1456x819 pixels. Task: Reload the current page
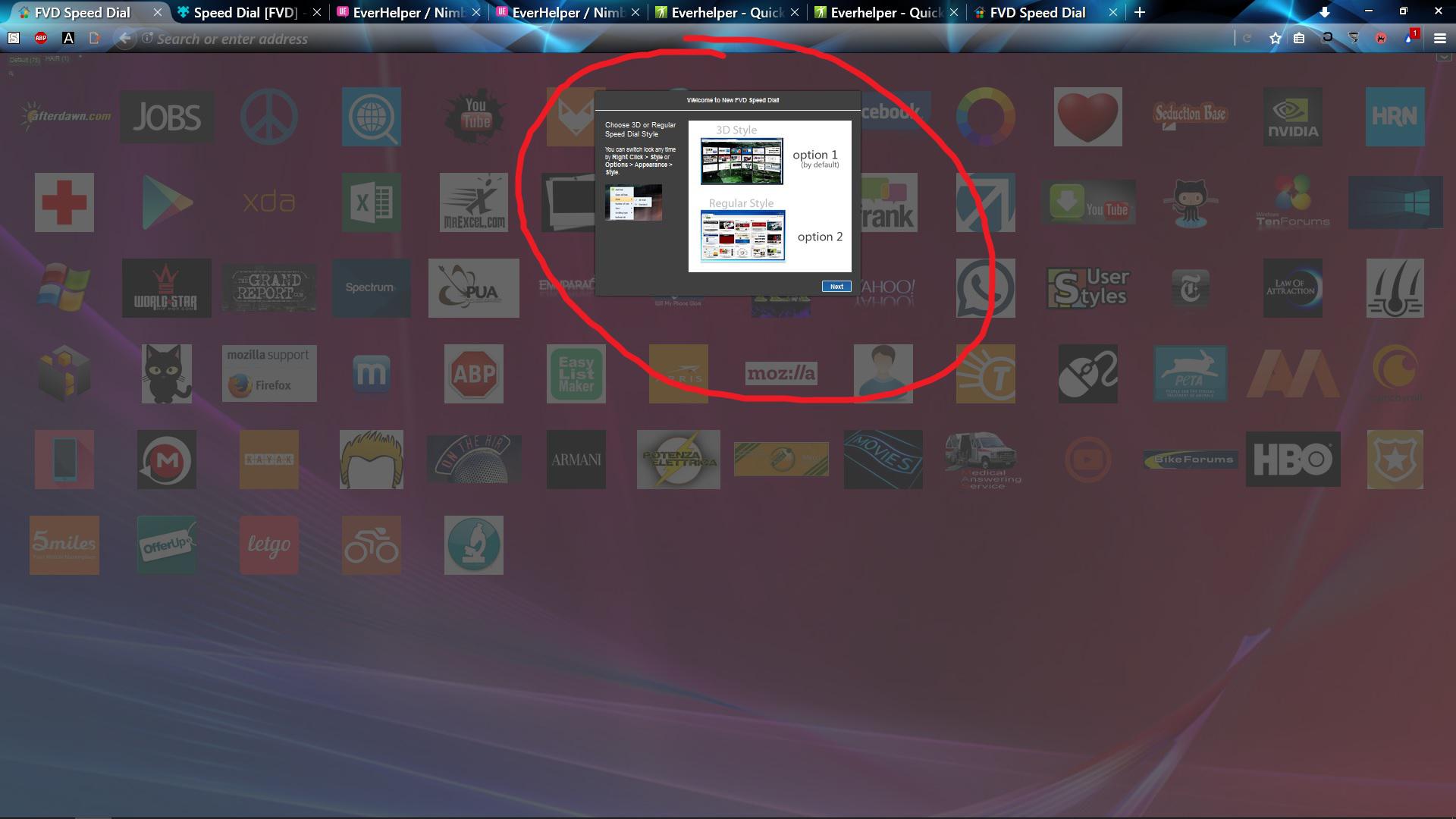point(1247,38)
